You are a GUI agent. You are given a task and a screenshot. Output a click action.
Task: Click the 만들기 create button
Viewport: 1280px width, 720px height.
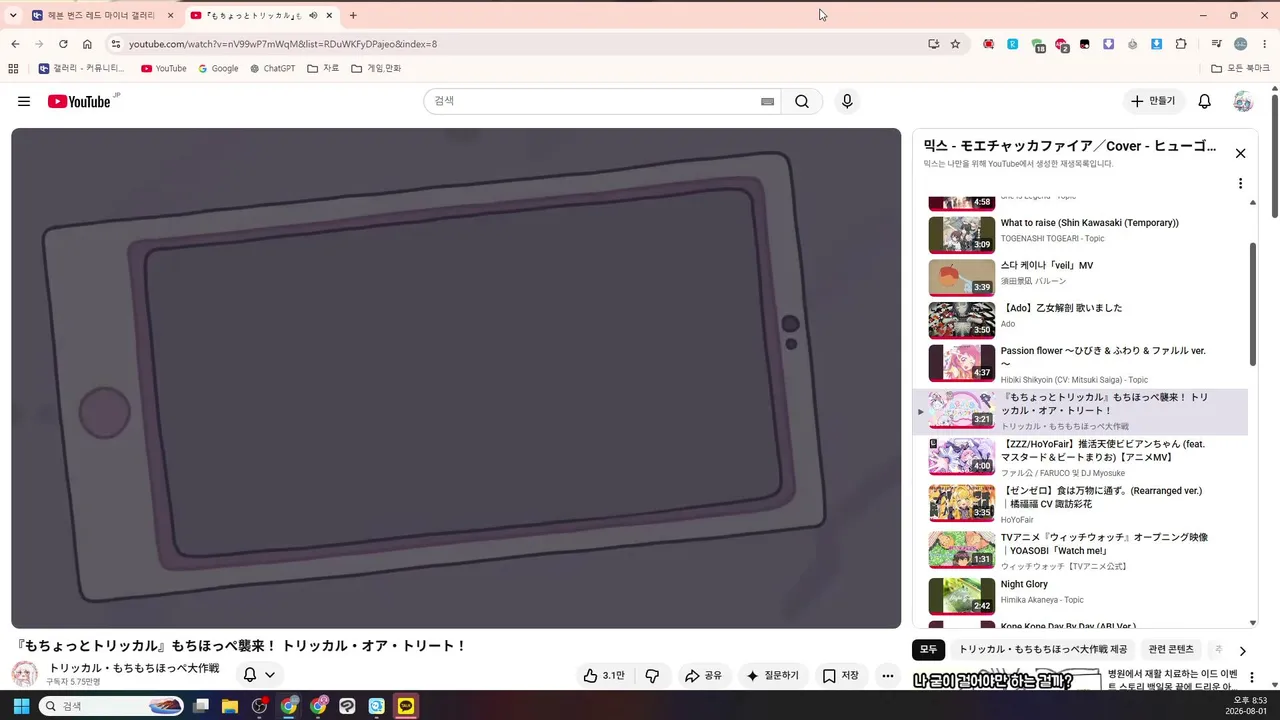1153,101
